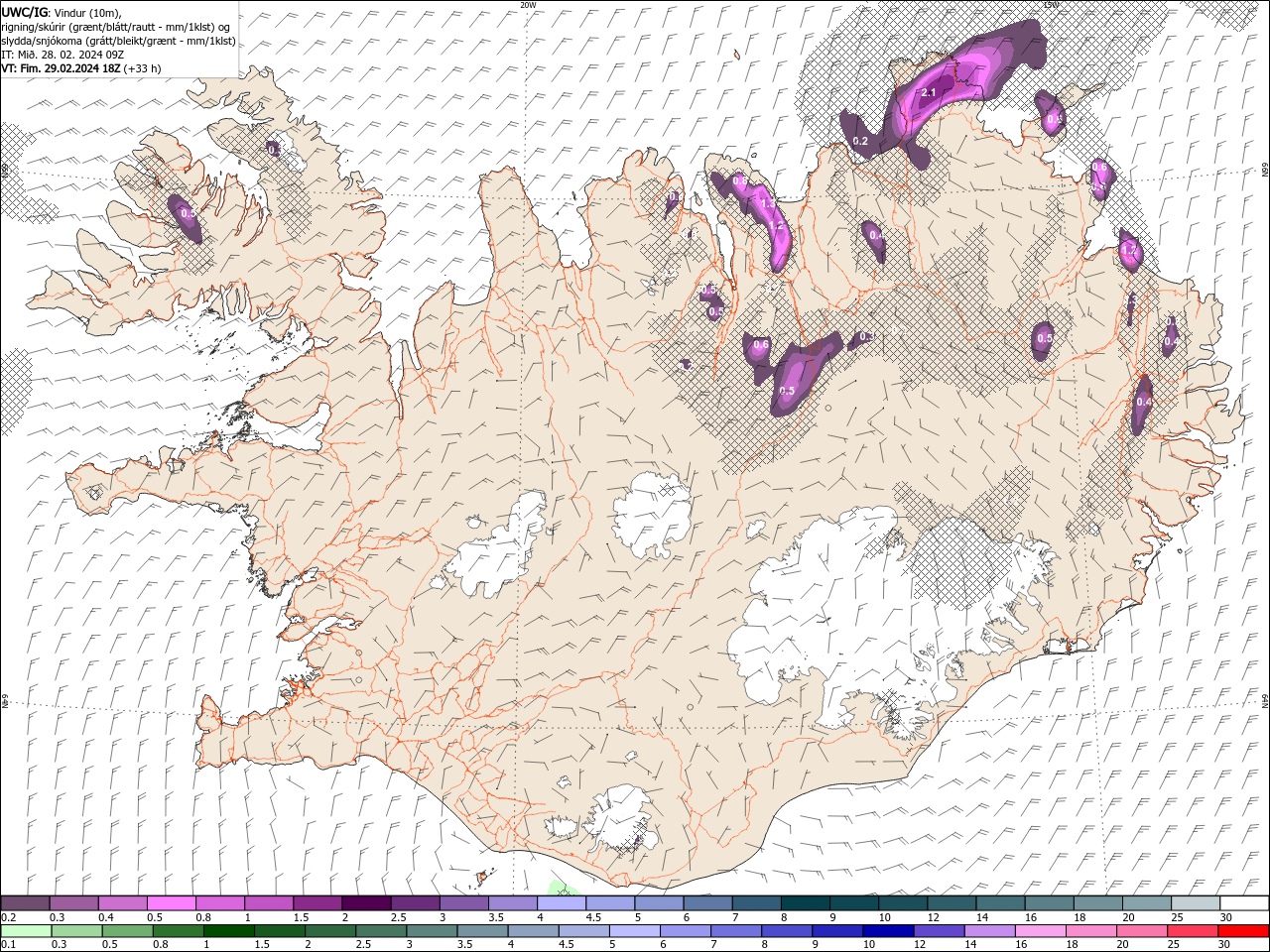Click the bright red swatch ending the lower legend

tap(1243, 931)
